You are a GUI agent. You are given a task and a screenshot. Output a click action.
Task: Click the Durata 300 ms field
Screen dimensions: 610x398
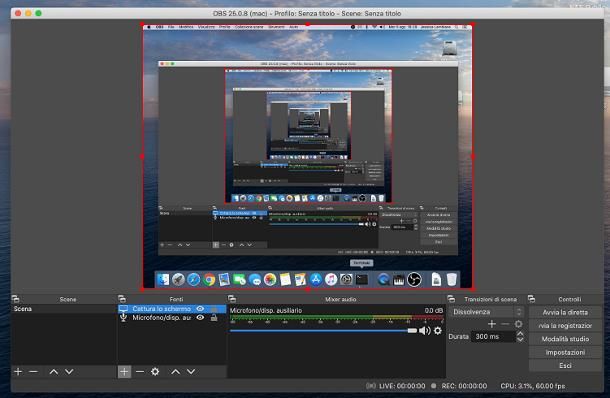tap(493, 337)
